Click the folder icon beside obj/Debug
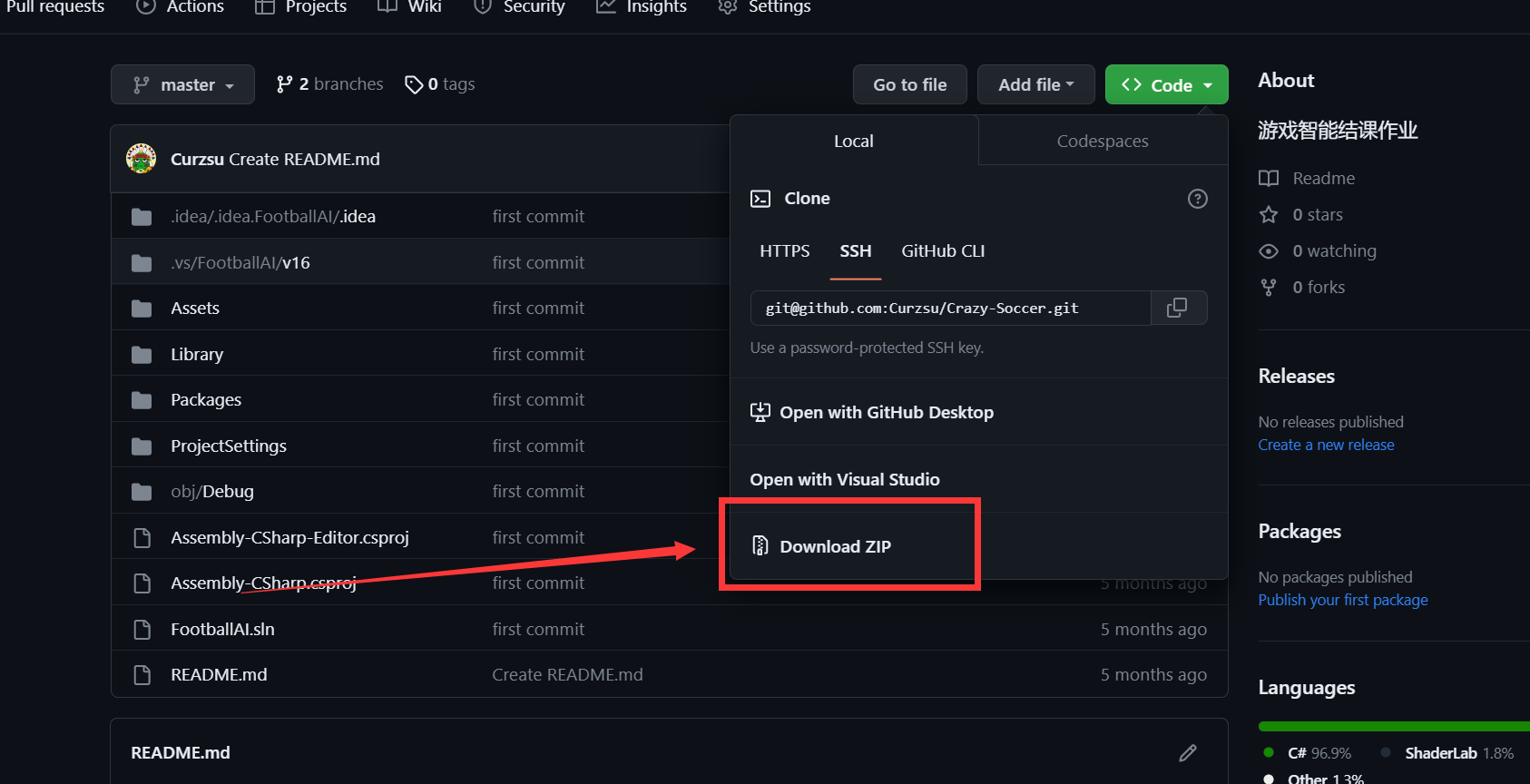Viewport: 1530px width, 784px height. point(142,492)
